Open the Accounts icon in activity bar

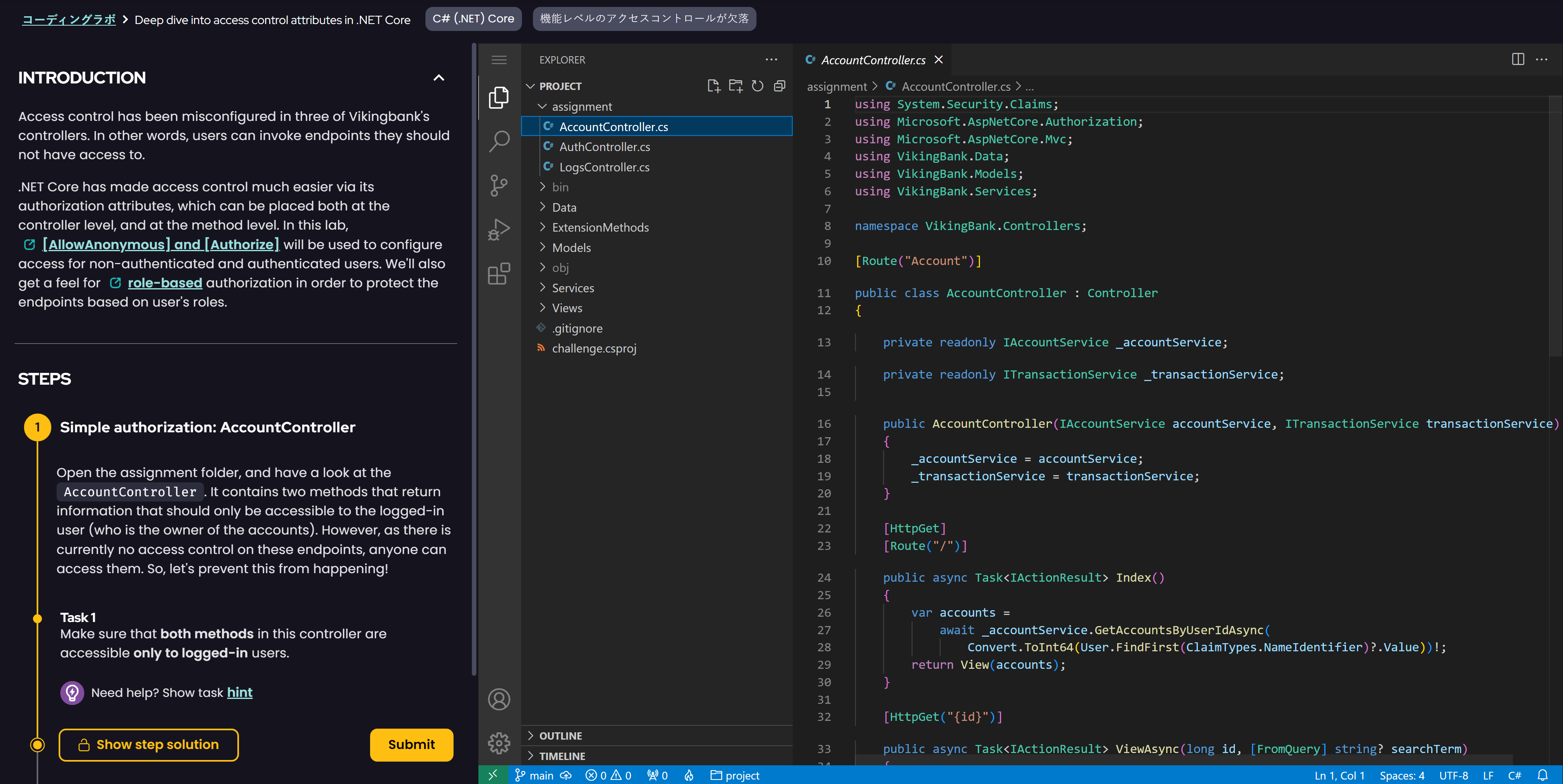pos(499,699)
